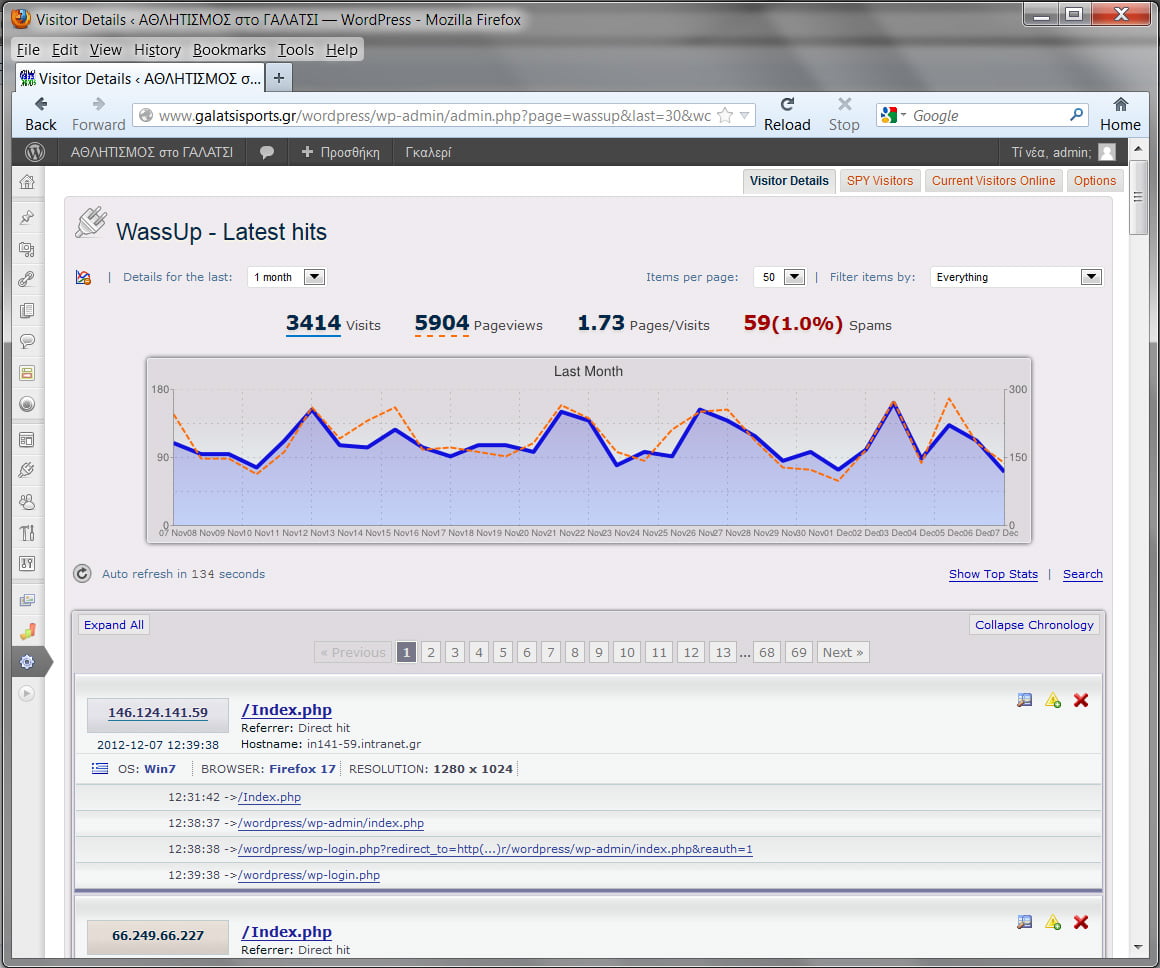
Task: Delete the 66.249.66.227 record with red X
Action: click(x=1081, y=922)
